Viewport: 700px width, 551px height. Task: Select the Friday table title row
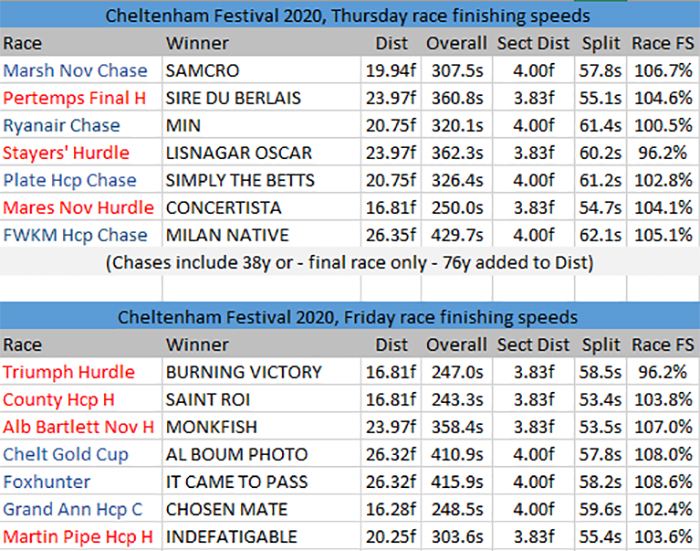[349, 317]
